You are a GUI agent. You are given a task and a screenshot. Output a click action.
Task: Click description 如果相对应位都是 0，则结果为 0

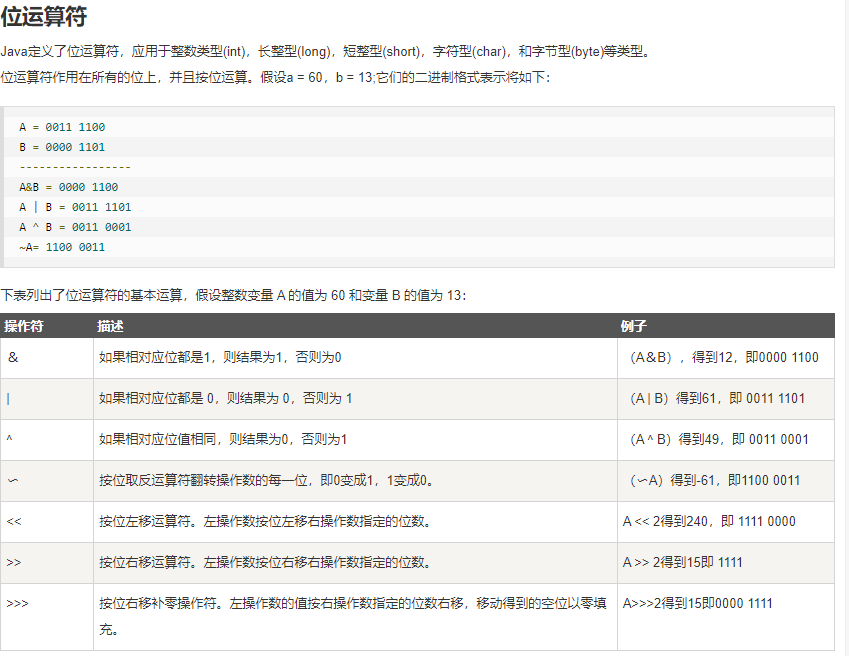(x=226, y=398)
